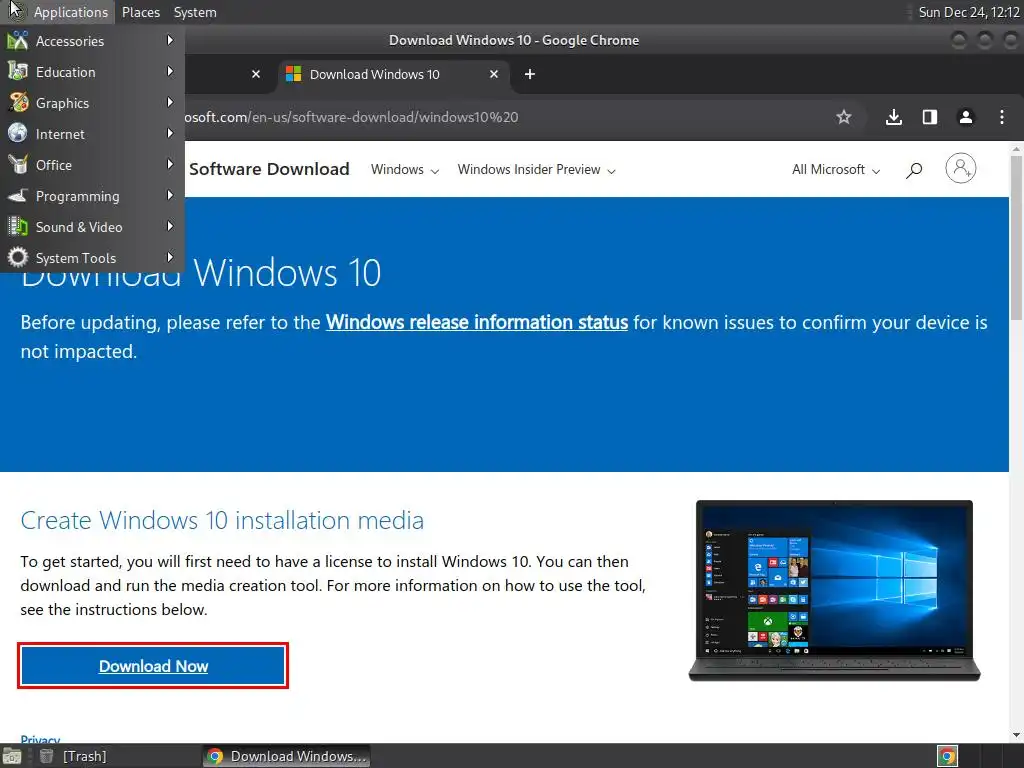
Task: Expand the Internet submenu arrow
Action: coord(170,133)
